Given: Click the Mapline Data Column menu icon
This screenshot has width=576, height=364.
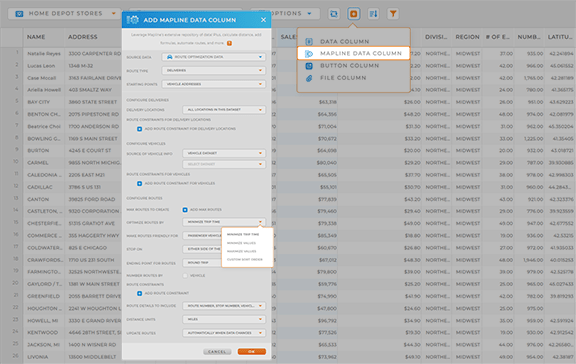Looking at the screenshot, I should (309, 54).
